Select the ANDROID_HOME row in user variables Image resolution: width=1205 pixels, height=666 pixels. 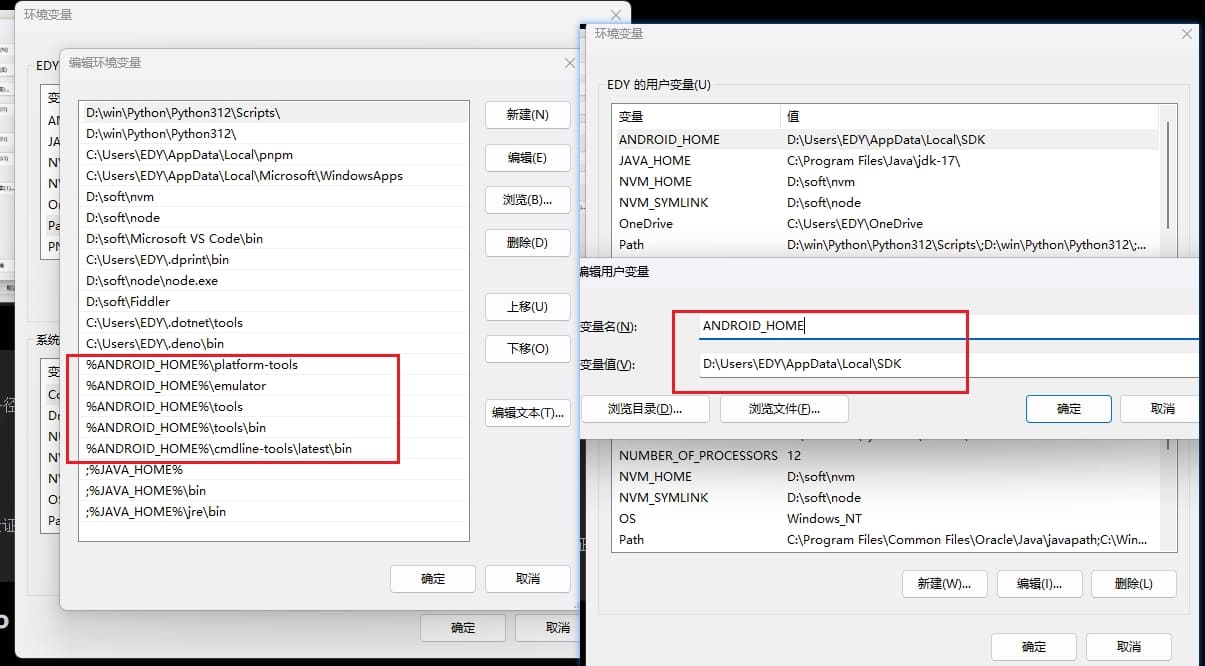coord(886,140)
